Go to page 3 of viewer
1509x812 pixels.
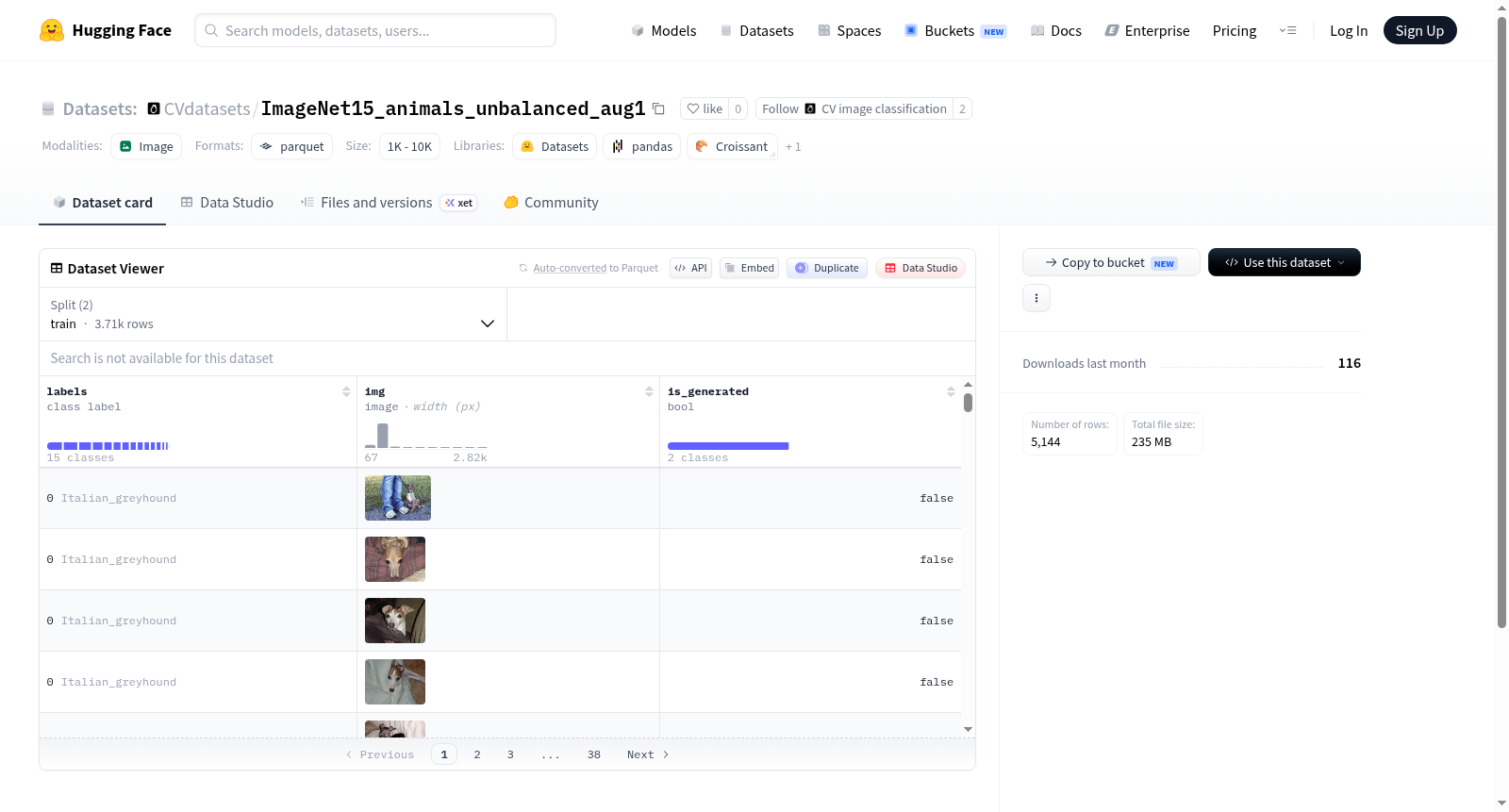point(510,754)
